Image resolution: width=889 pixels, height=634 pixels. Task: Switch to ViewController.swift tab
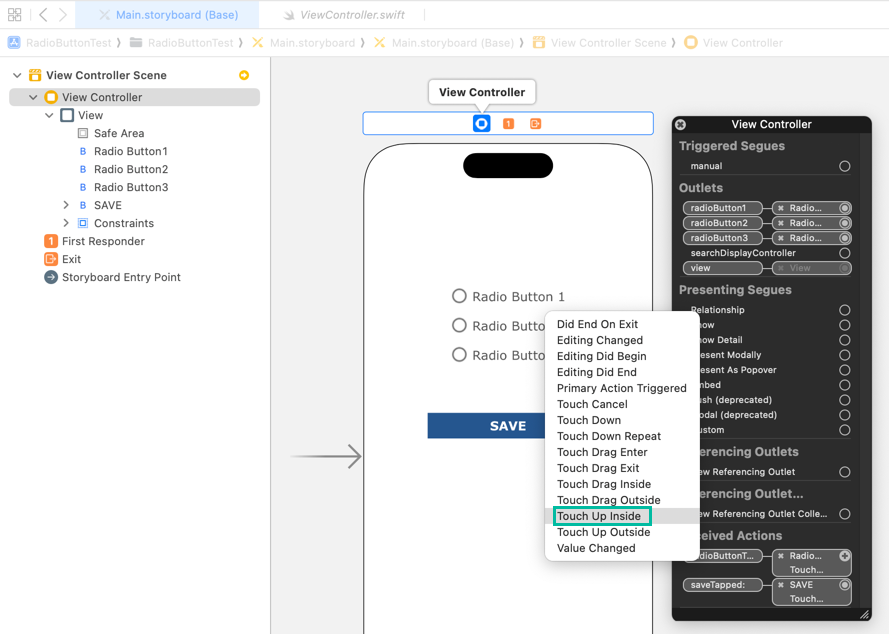[350, 15]
